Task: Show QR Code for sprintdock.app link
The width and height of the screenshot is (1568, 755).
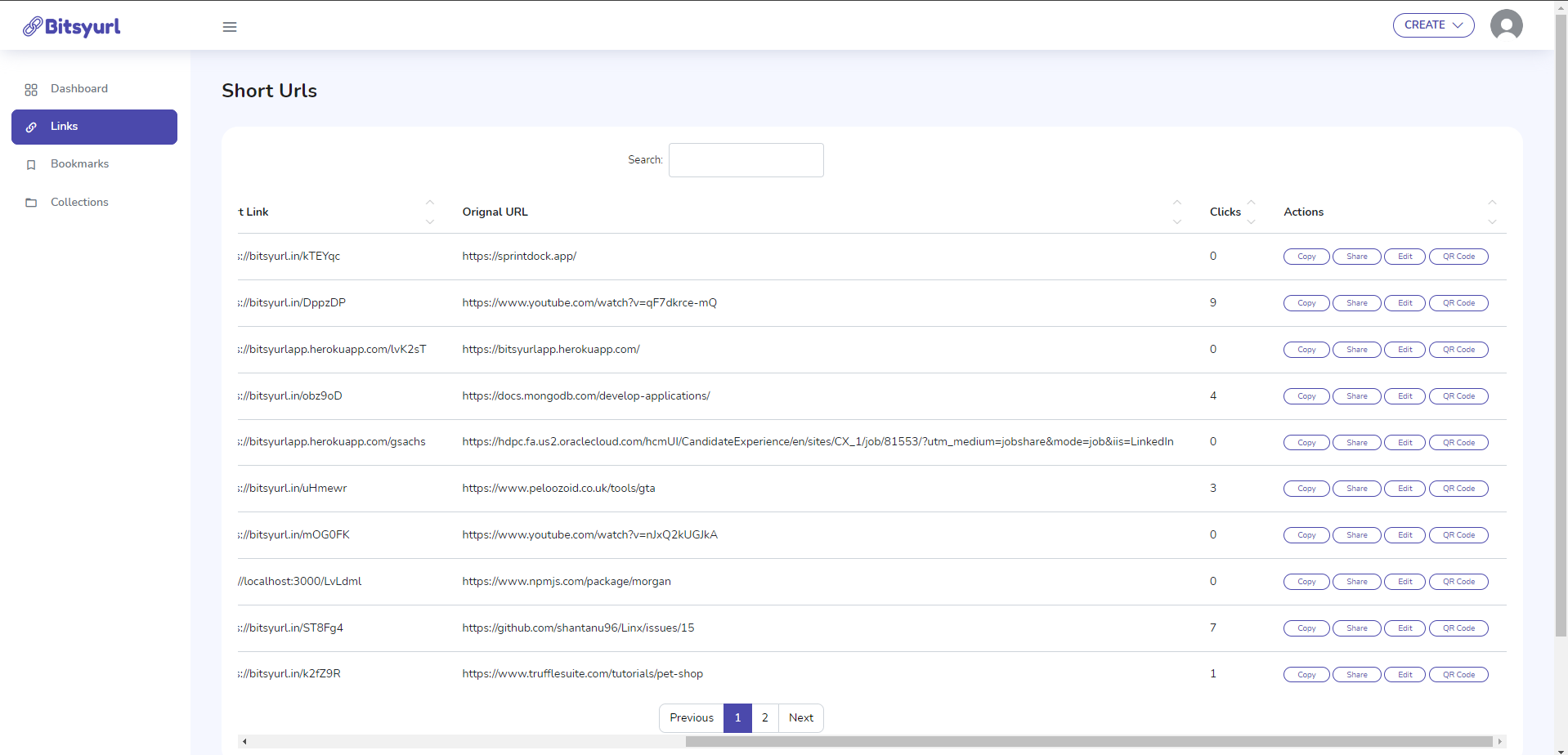Action: 1458,257
